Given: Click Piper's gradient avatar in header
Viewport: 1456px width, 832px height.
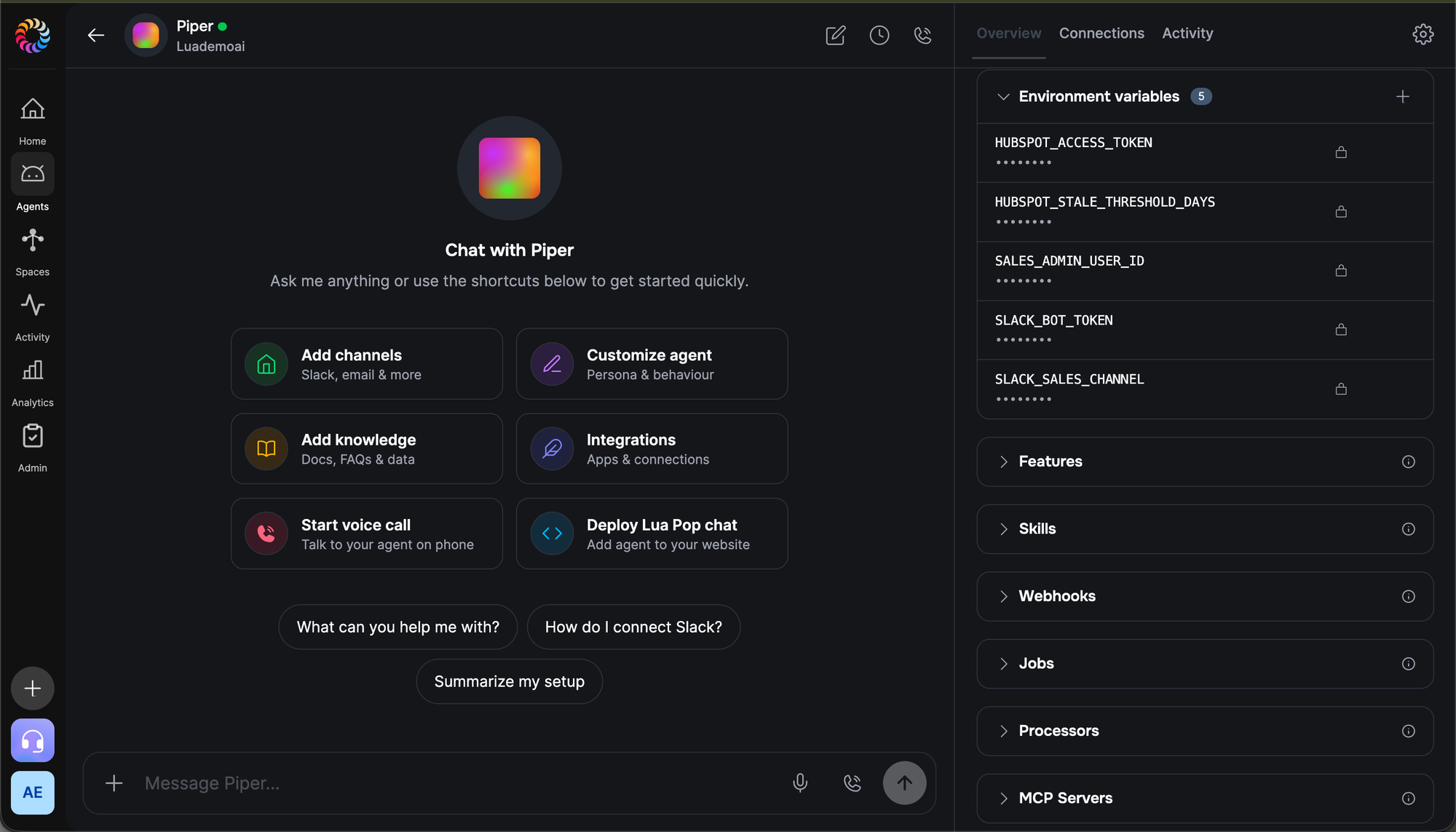Looking at the screenshot, I should tap(146, 35).
